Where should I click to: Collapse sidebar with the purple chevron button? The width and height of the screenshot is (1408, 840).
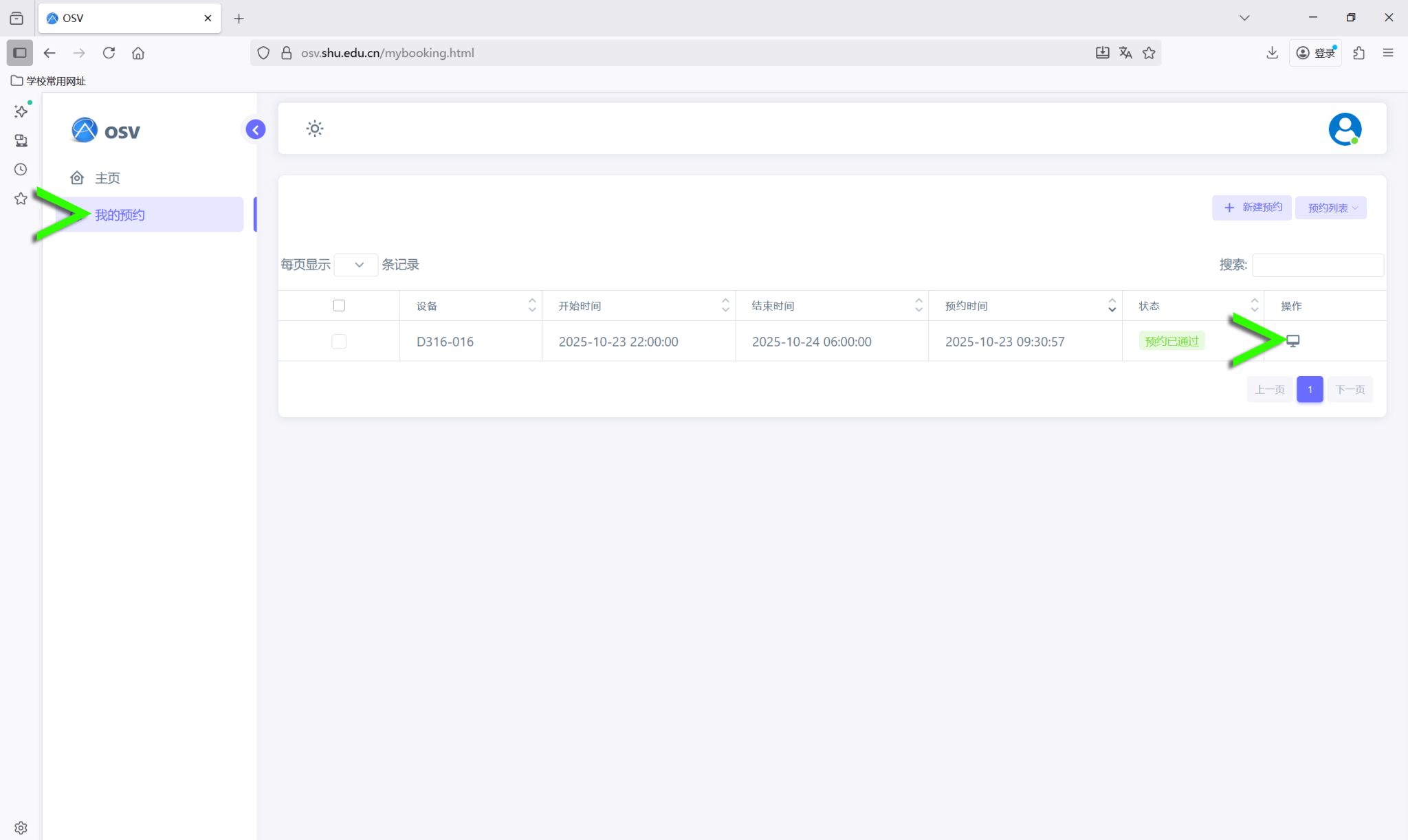click(x=256, y=129)
